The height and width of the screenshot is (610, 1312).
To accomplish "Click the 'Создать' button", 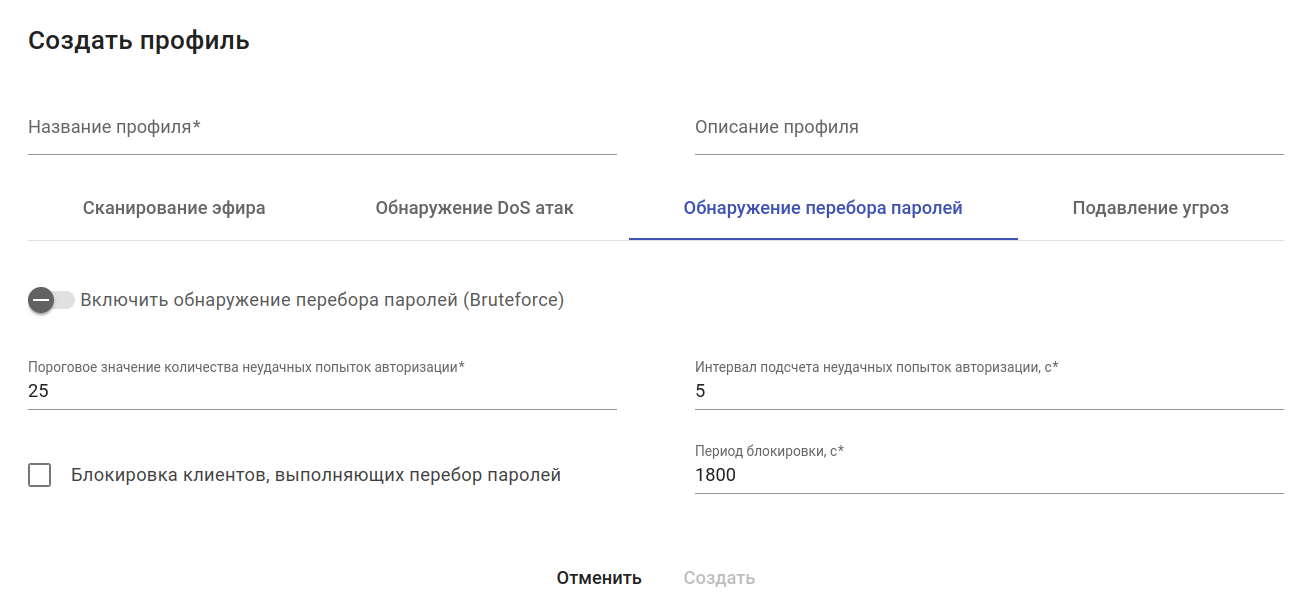I will coord(719,578).
